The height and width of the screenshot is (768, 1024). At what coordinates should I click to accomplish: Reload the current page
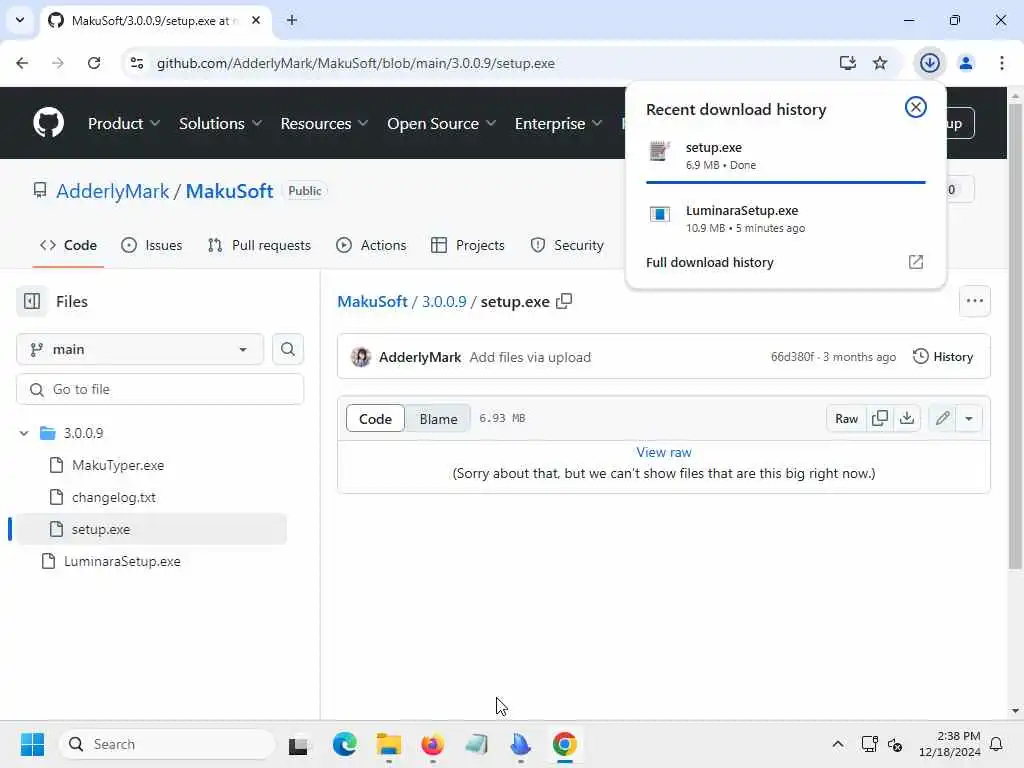pos(94,63)
